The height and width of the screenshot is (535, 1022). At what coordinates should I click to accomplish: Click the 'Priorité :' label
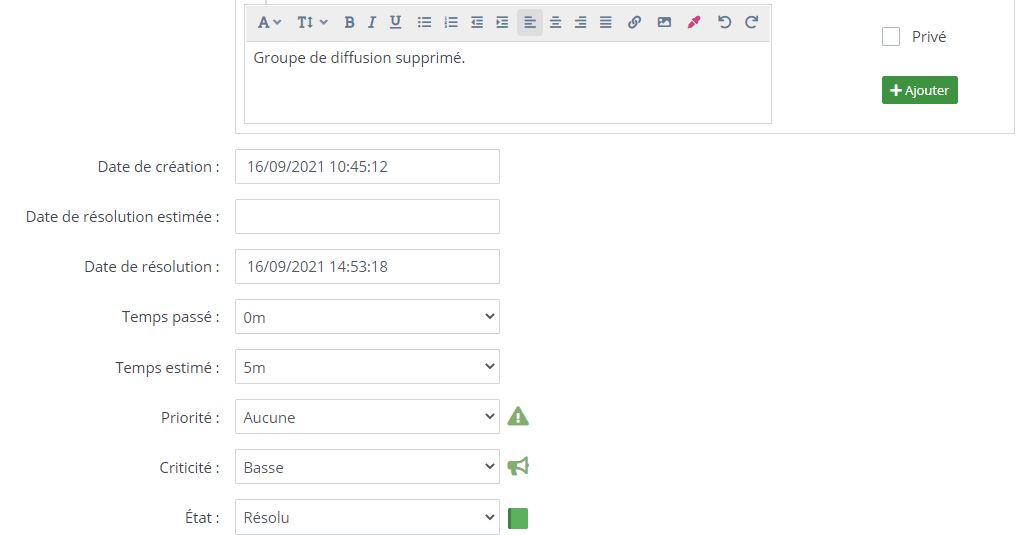point(190,417)
